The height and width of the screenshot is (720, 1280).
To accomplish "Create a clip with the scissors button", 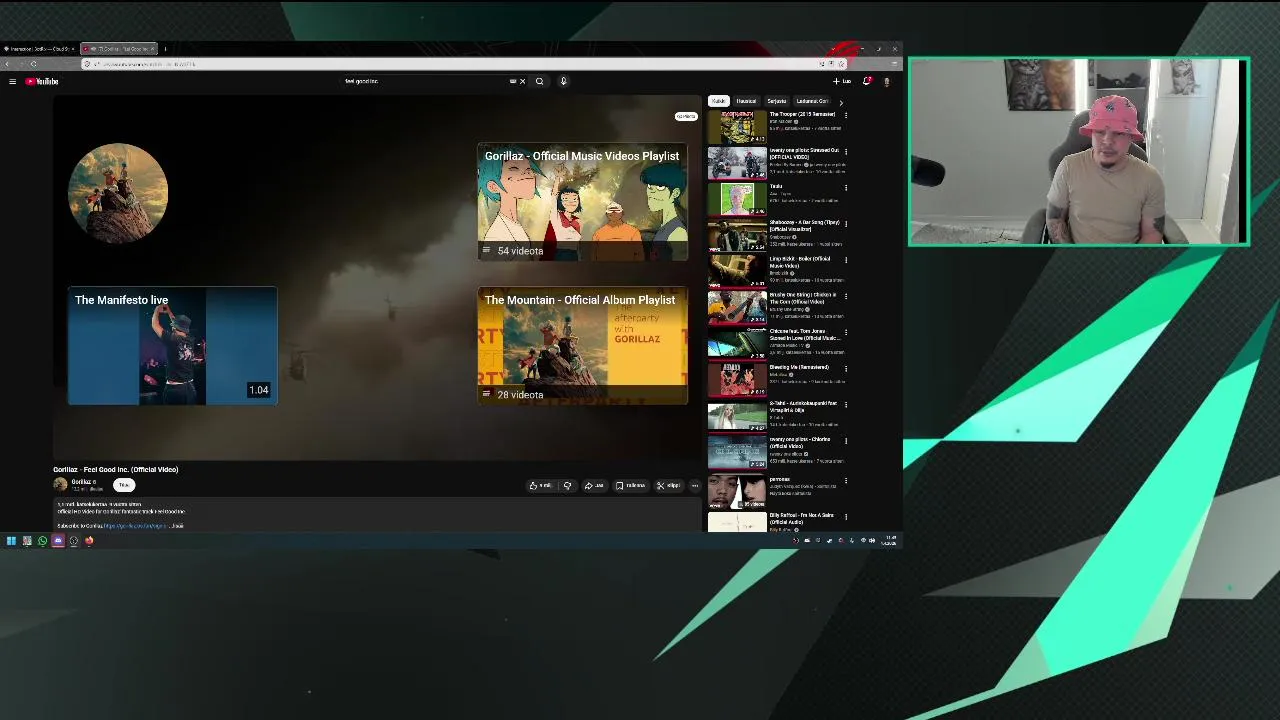I will pos(668,486).
